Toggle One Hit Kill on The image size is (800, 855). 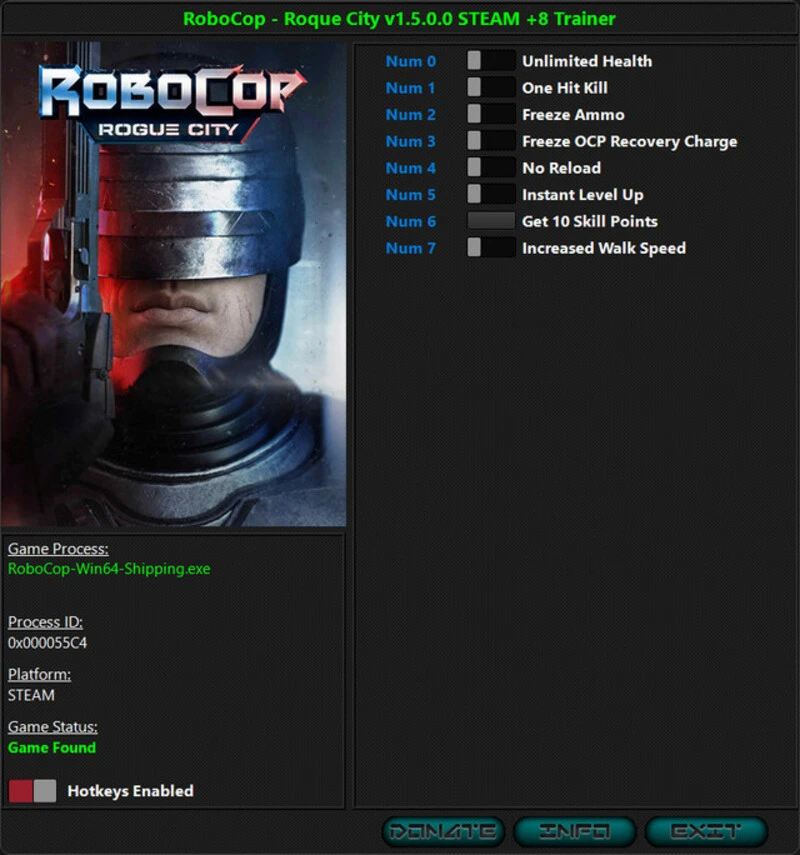click(490, 88)
